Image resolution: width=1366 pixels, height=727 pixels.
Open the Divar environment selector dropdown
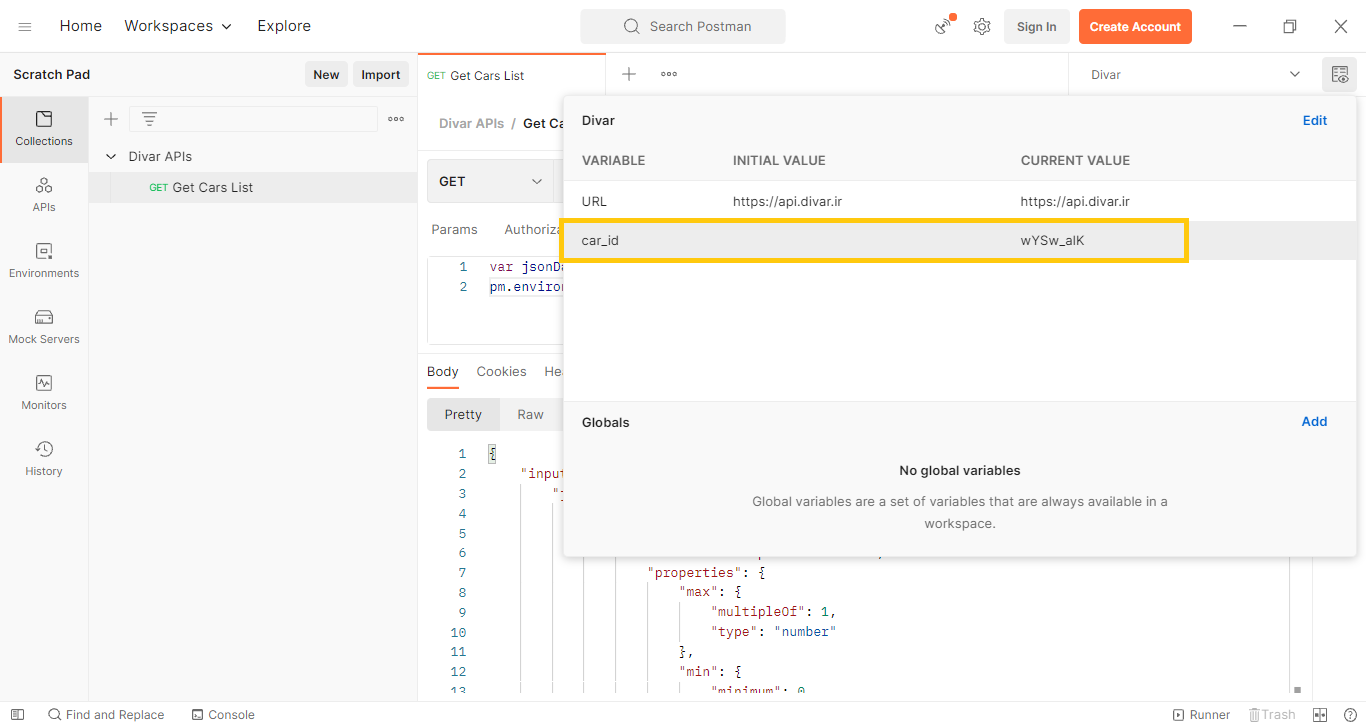coord(1195,75)
